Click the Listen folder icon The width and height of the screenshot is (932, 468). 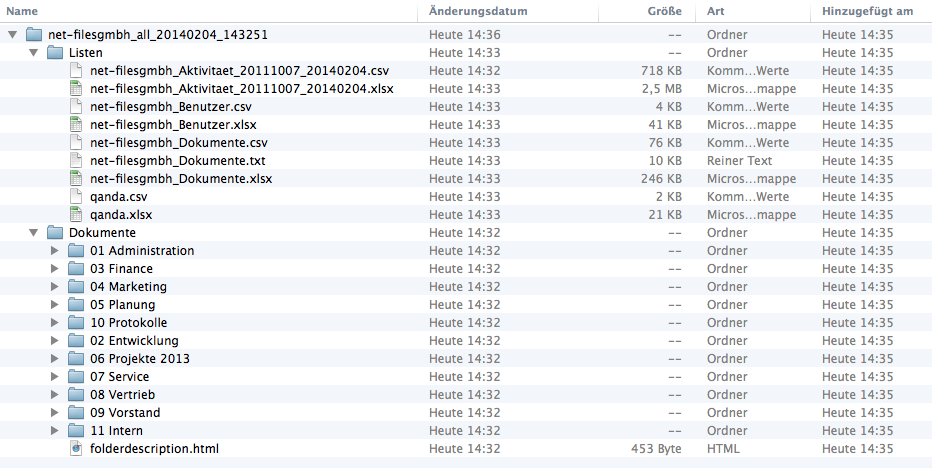(55, 53)
